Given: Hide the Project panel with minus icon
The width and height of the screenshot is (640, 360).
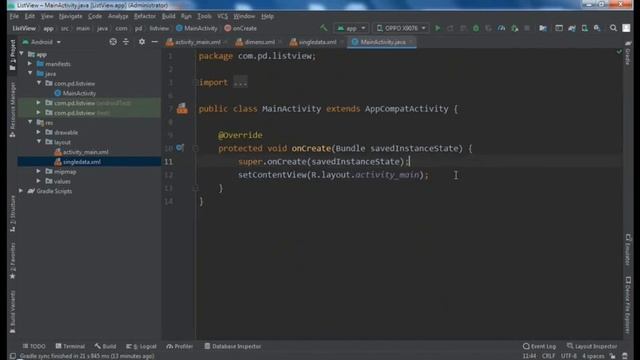Looking at the screenshot, I should [155, 42].
